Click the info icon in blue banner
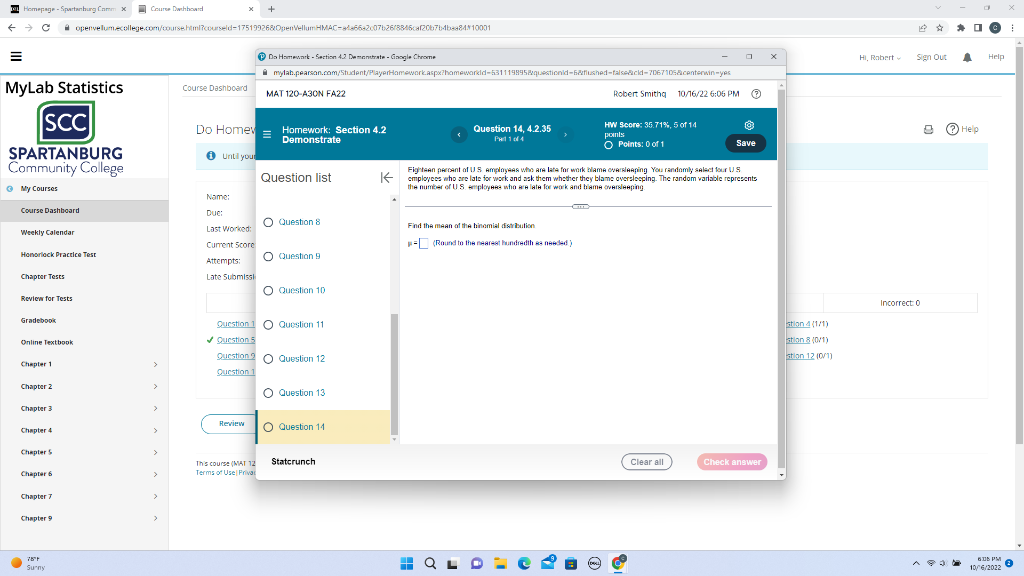 (x=211, y=156)
